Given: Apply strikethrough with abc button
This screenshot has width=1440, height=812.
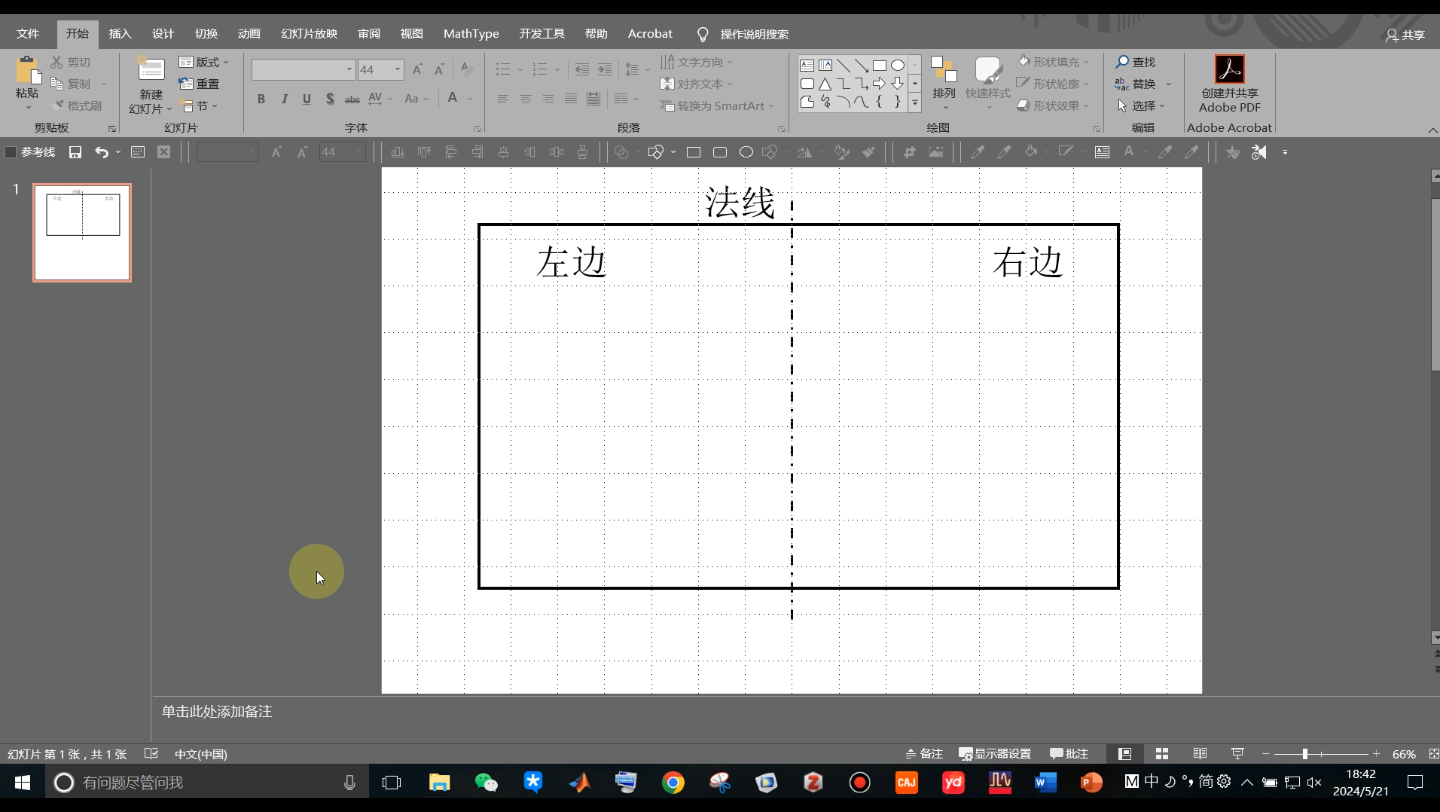Looking at the screenshot, I should 352,99.
